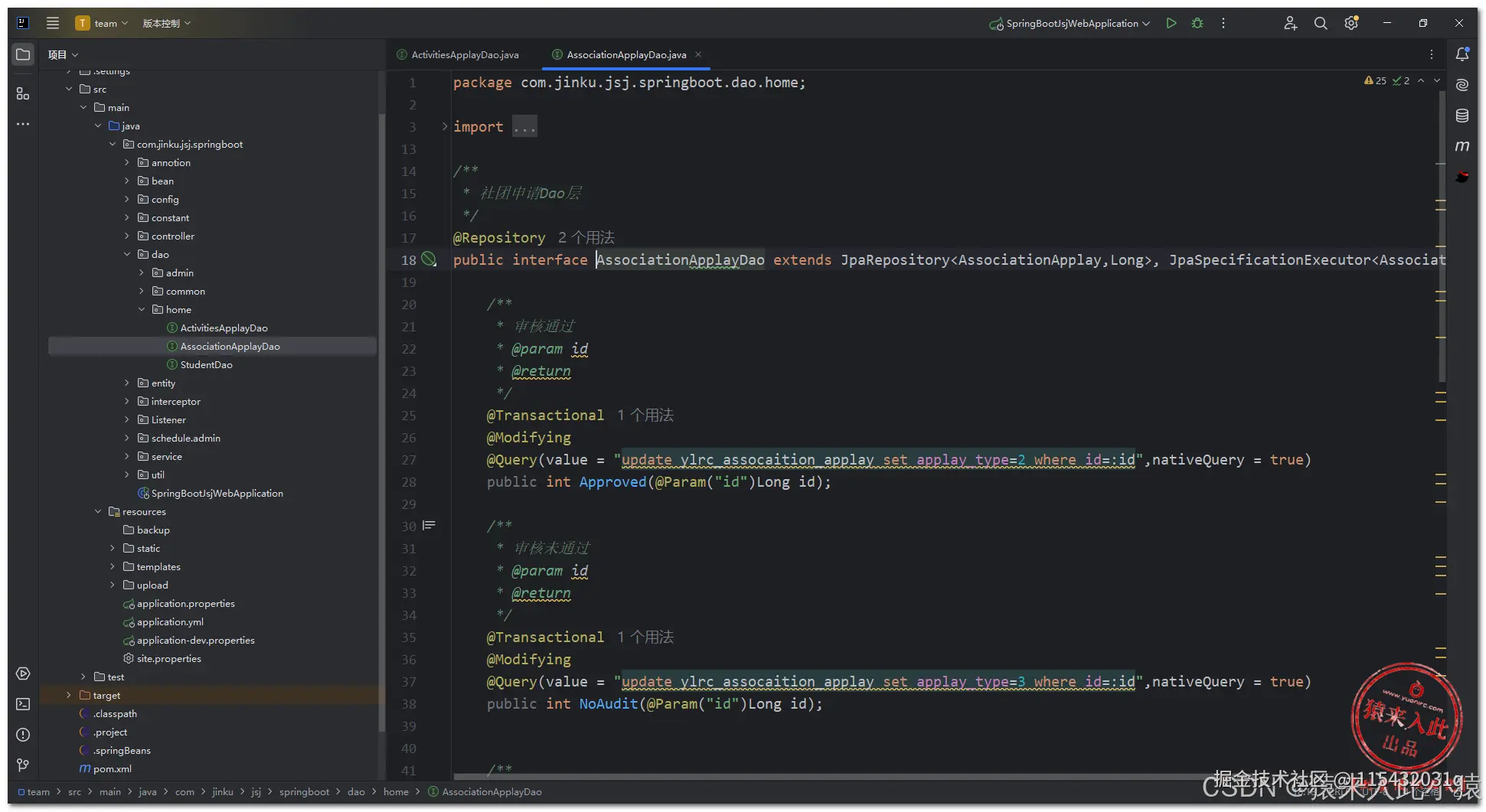
Task: Expand the imports fold on line 3
Action: pyautogui.click(x=444, y=126)
